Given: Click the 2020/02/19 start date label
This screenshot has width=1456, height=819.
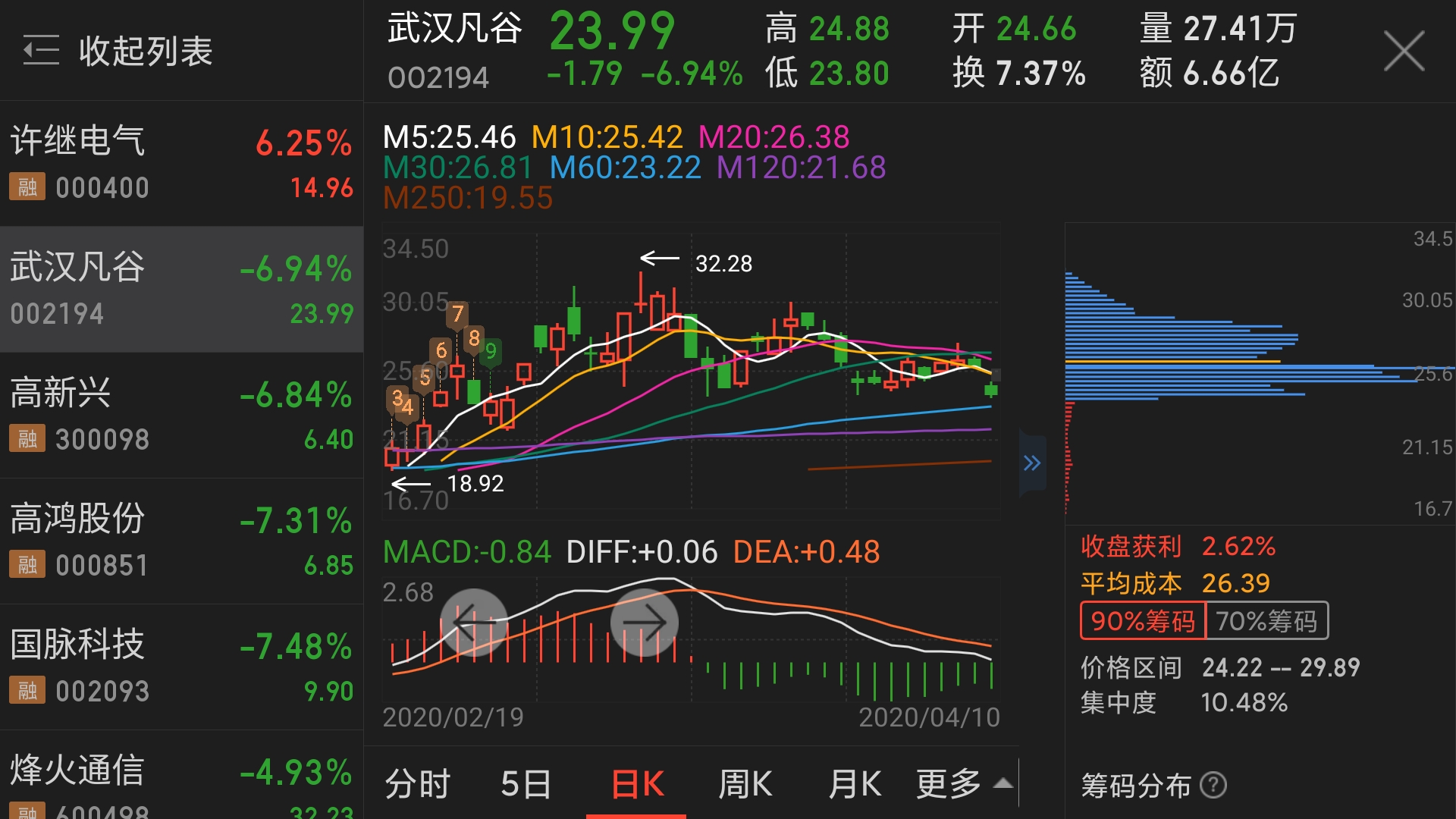Looking at the screenshot, I should 453,717.
